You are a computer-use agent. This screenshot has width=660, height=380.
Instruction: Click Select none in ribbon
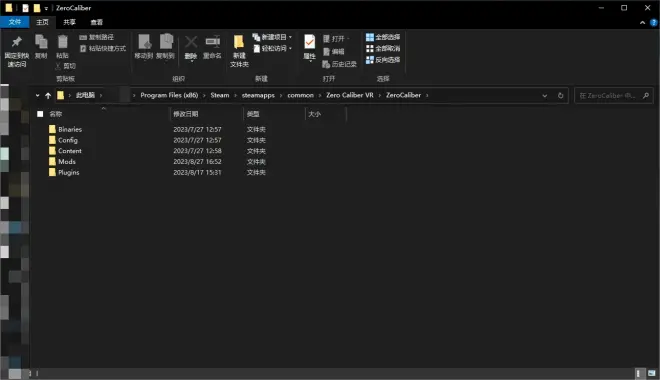(383, 48)
